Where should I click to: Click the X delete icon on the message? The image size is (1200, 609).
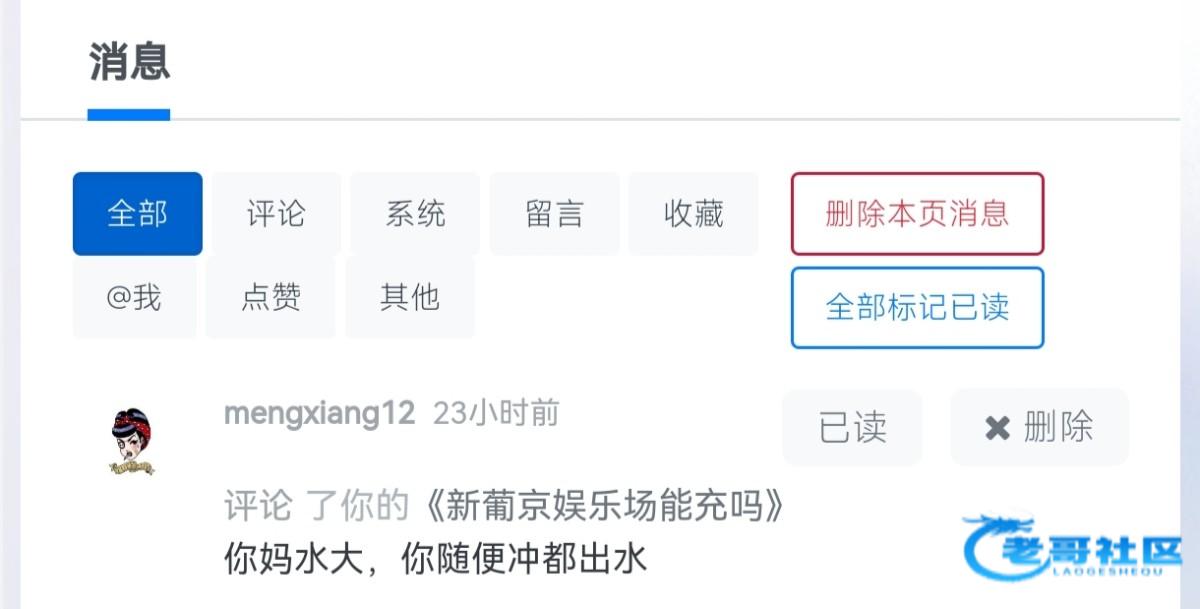(997, 429)
